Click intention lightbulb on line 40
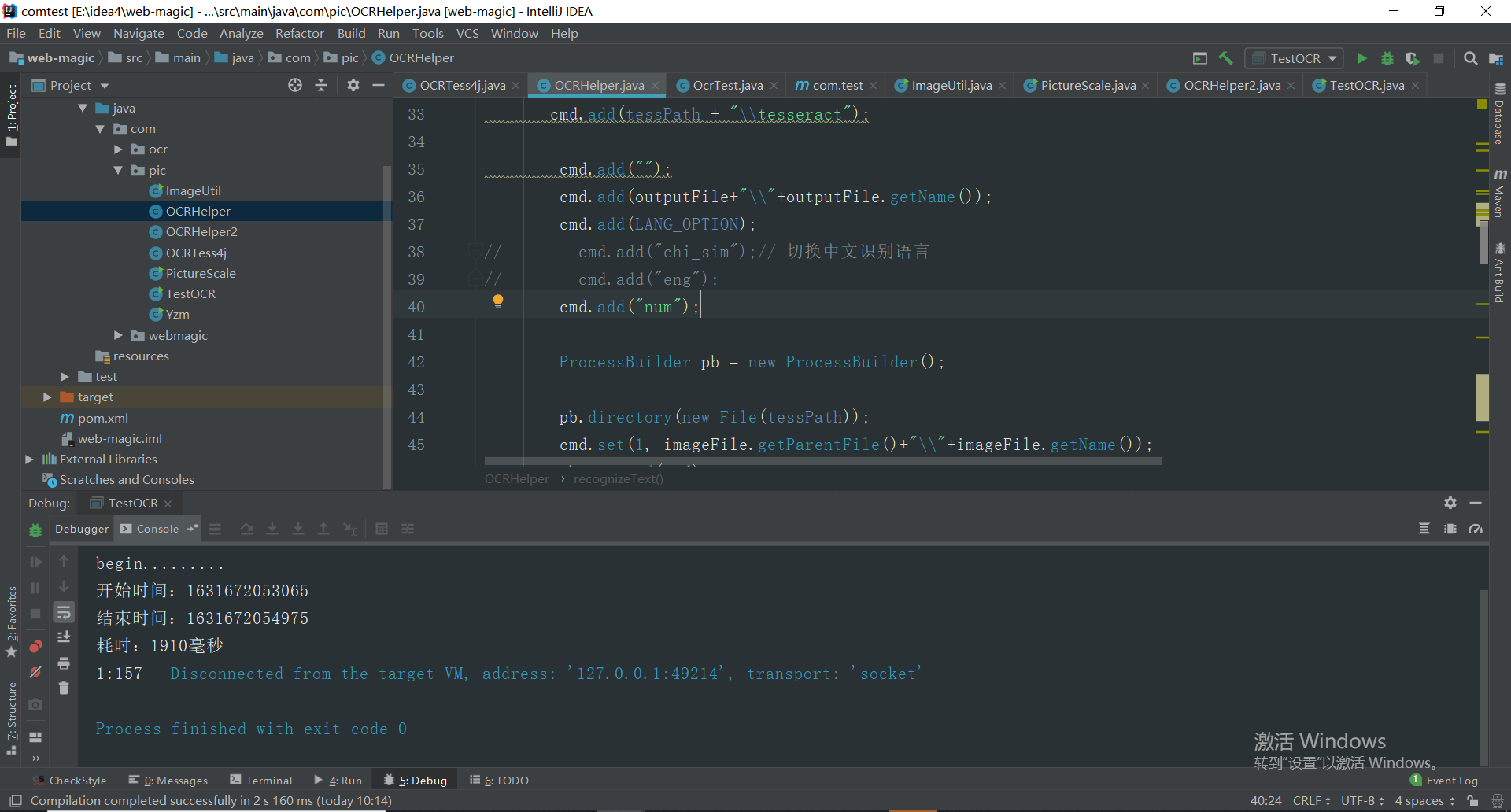 click(498, 301)
